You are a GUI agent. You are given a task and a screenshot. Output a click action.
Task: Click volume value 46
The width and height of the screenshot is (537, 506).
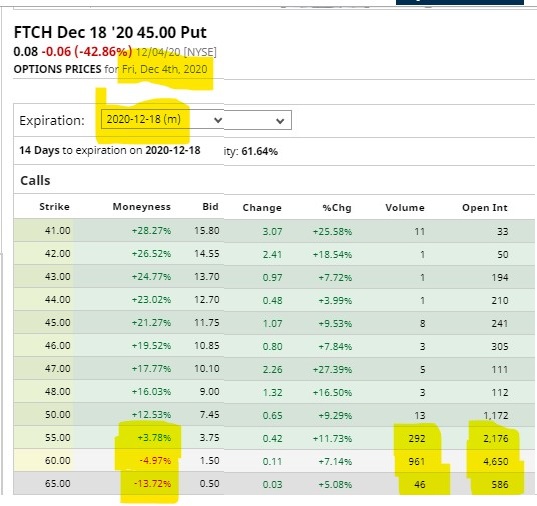pos(420,484)
